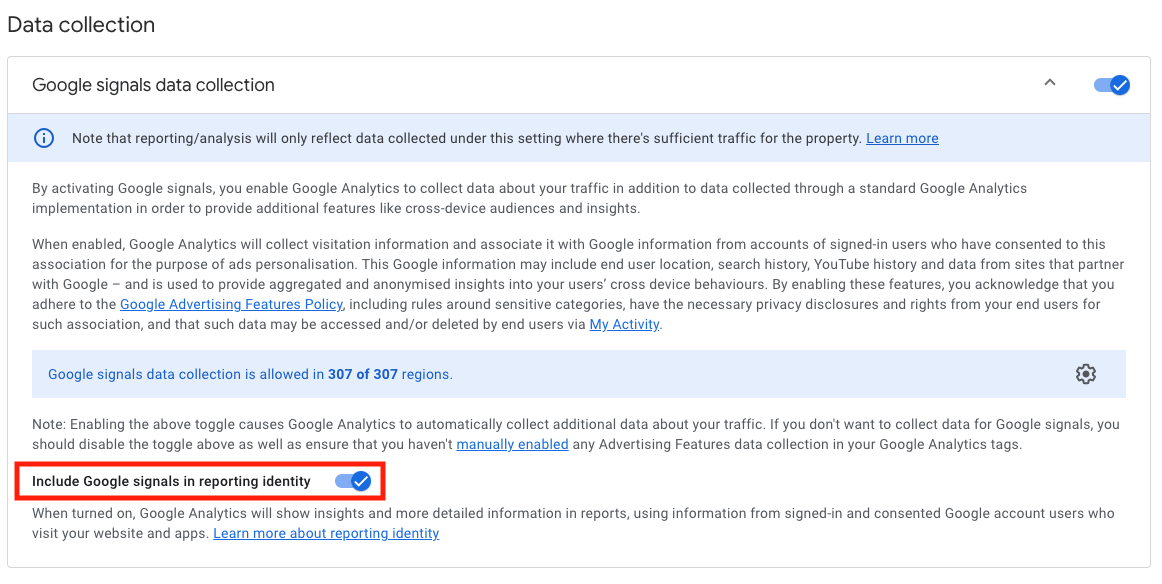
Task: Open the Google Advertising Features Policy link
Action: coord(231,305)
